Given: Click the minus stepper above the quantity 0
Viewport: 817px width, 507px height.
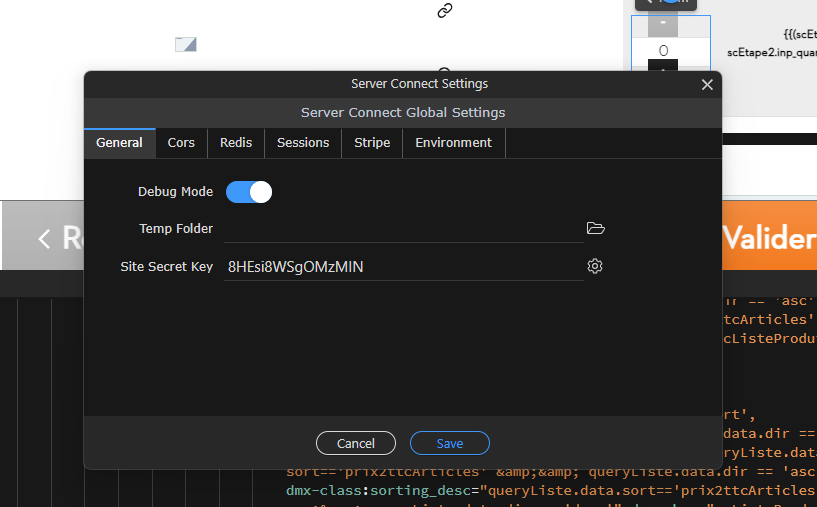Looking at the screenshot, I should click(x=663, y=25).
